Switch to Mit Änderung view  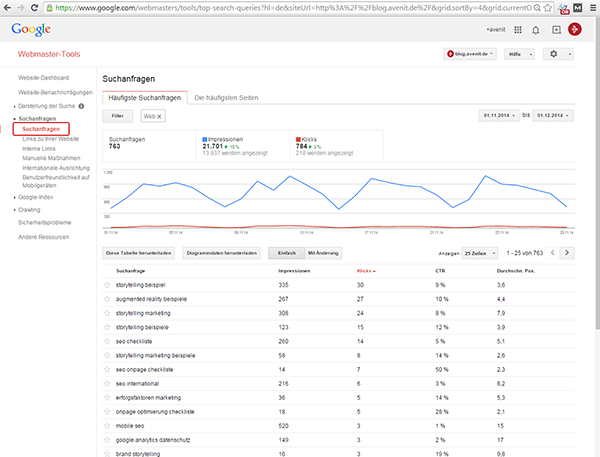pyautogui.click(x=323, y=253)
